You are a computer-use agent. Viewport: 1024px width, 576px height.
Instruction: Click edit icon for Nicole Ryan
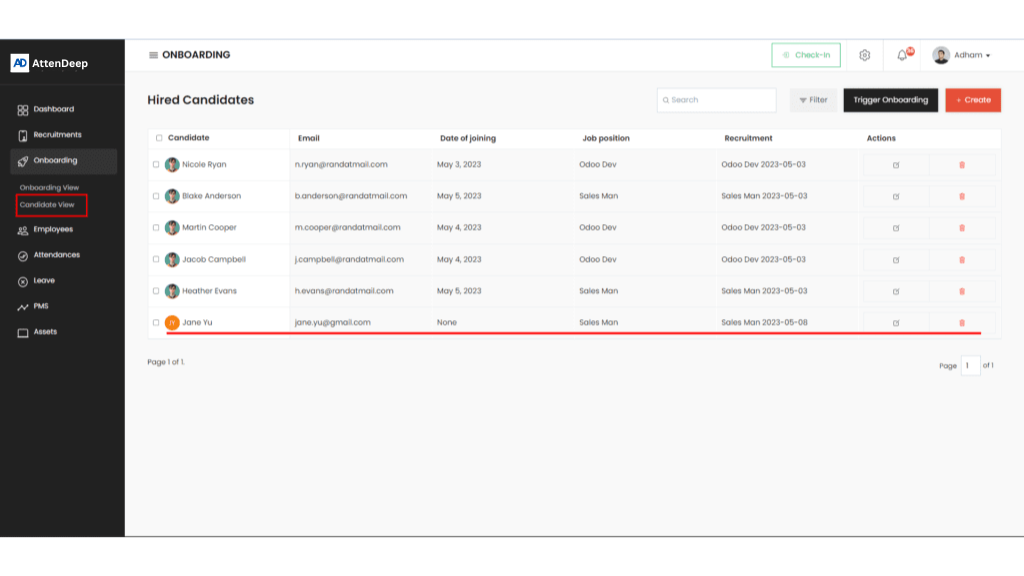[896, 165]
